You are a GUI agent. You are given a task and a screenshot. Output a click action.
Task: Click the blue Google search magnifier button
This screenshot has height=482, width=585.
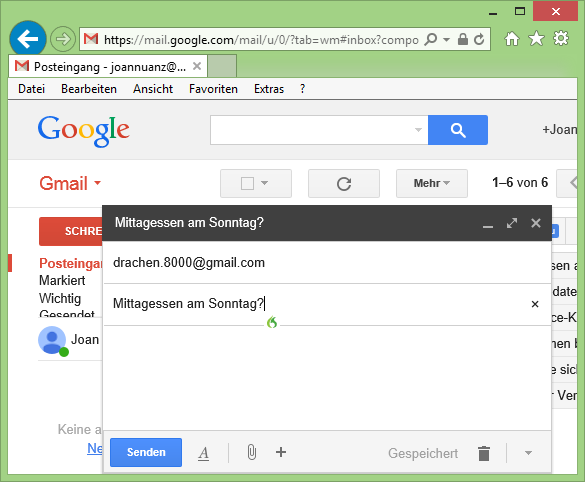[458, 130]
